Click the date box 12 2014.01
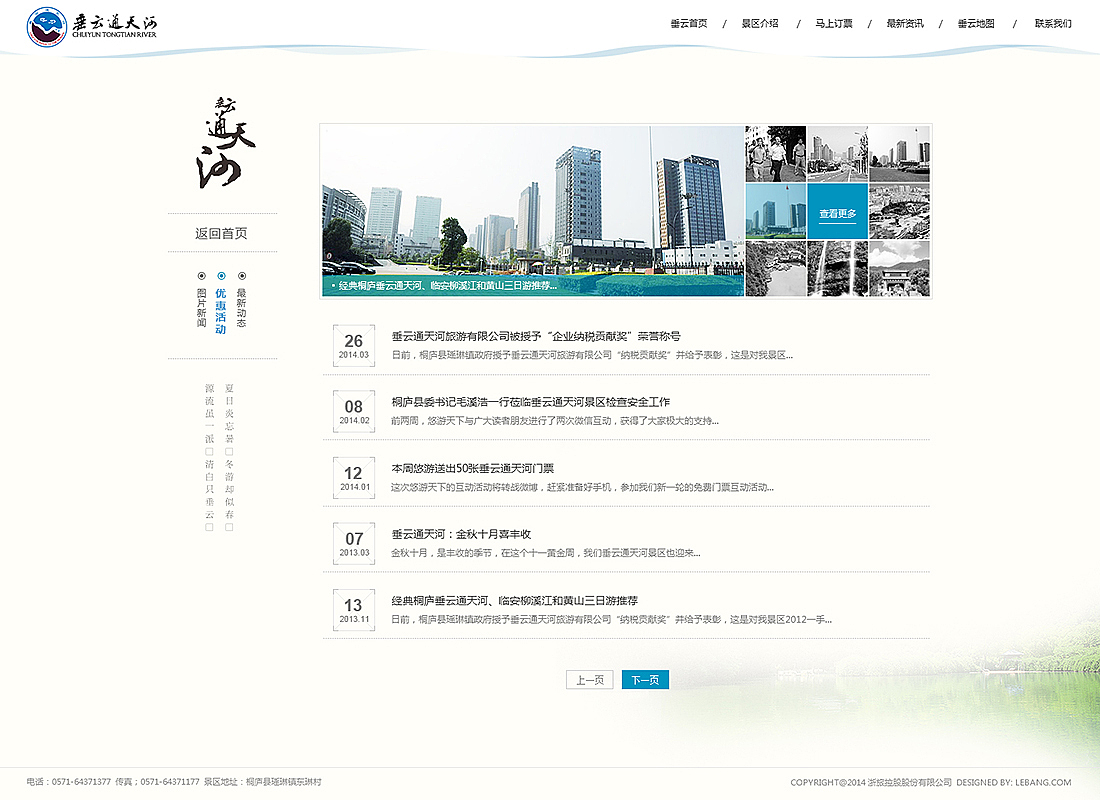This screenshot has height=800, width=1100. tap(354, 477)
